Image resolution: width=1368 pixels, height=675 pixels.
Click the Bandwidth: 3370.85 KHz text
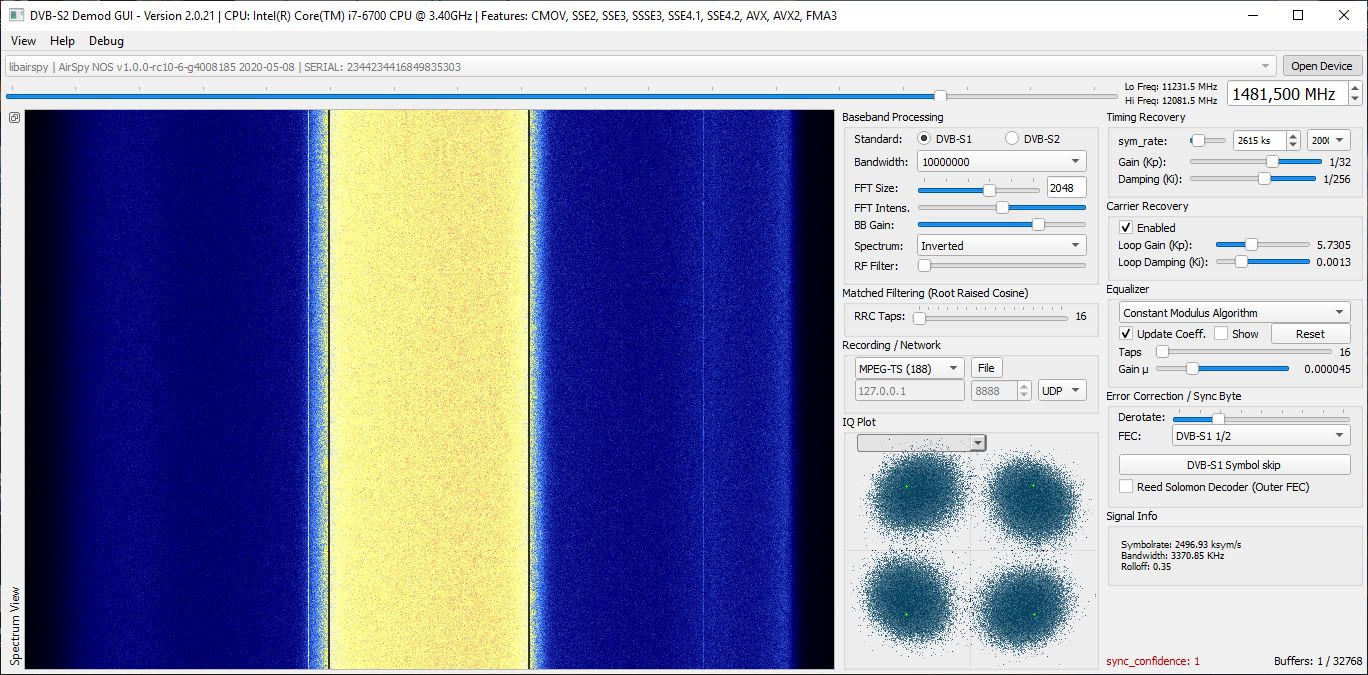point(1172,555)
